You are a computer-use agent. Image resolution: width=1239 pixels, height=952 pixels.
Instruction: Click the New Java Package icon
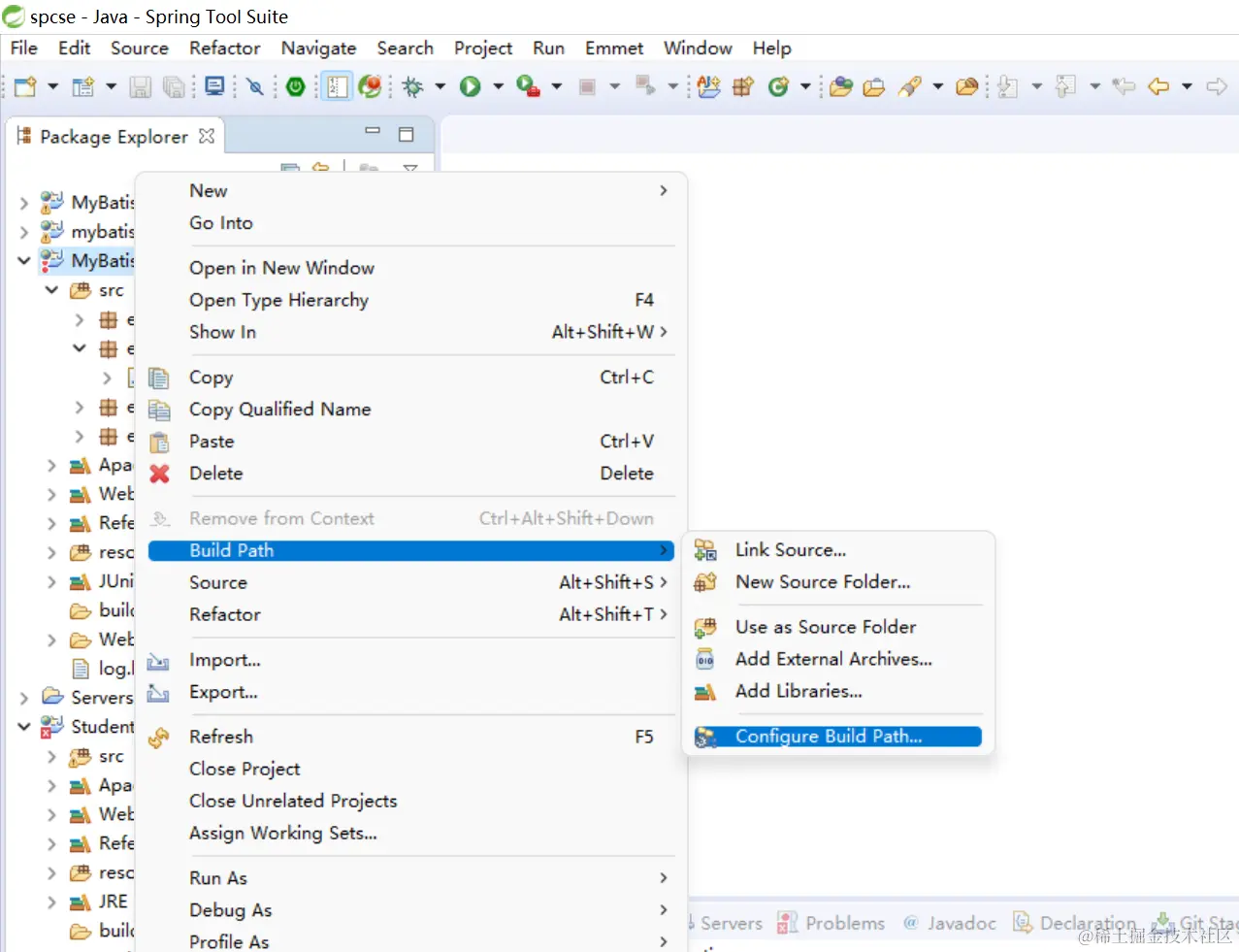pos(743,86)
